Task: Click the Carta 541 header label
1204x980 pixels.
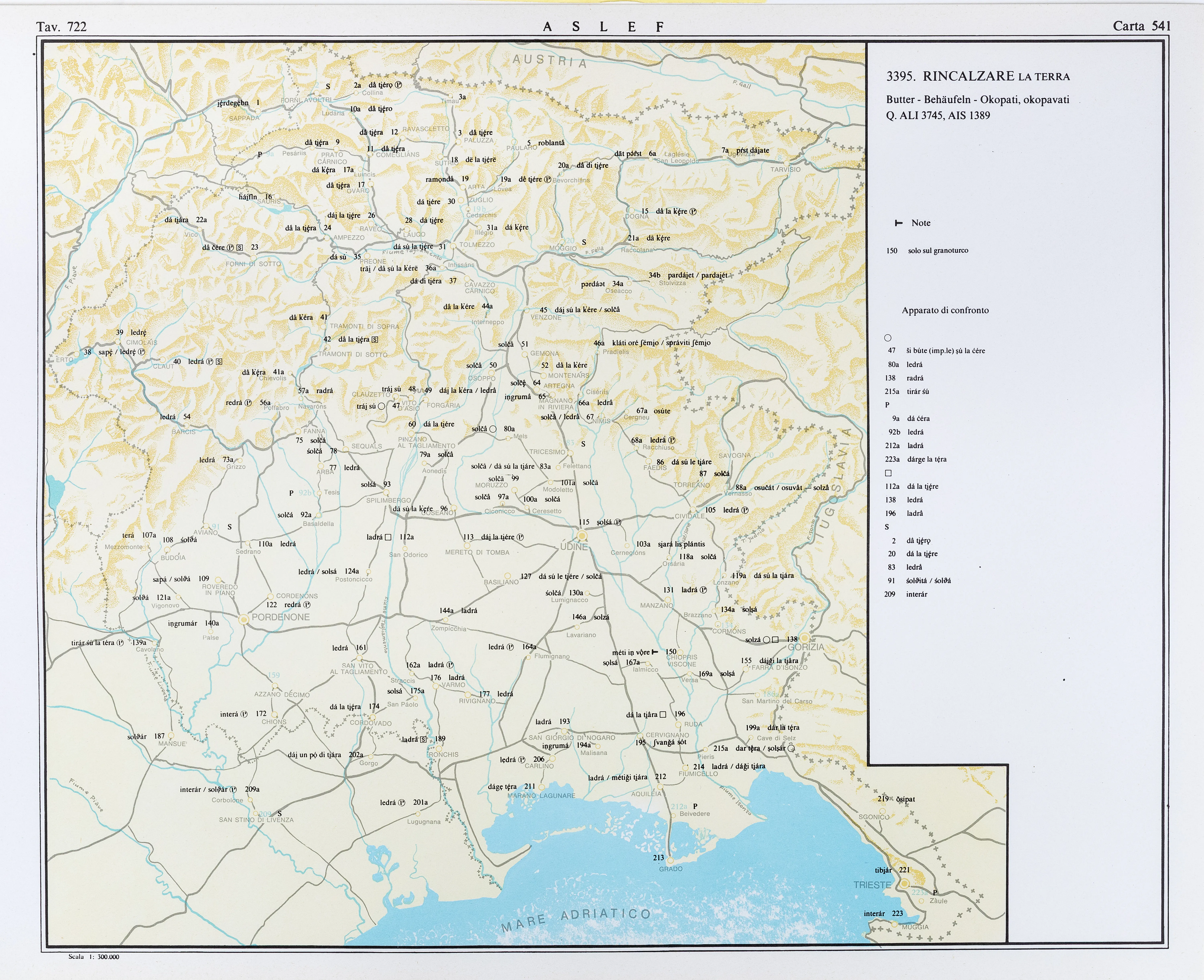Action: click(x=1141, y=26)
